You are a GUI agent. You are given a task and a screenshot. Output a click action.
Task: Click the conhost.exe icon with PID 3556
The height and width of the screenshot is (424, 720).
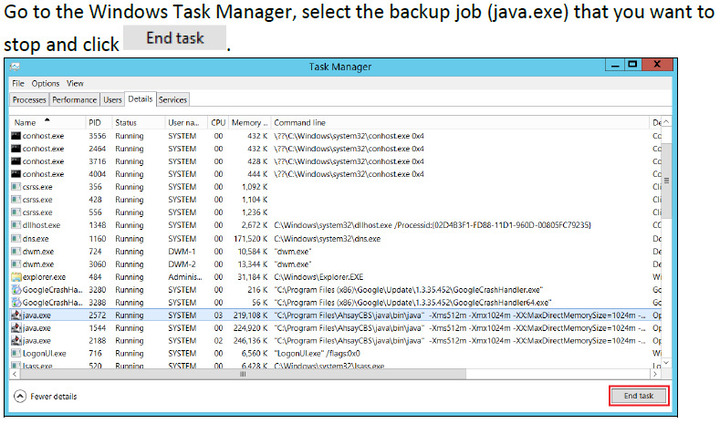pos(16,135)
